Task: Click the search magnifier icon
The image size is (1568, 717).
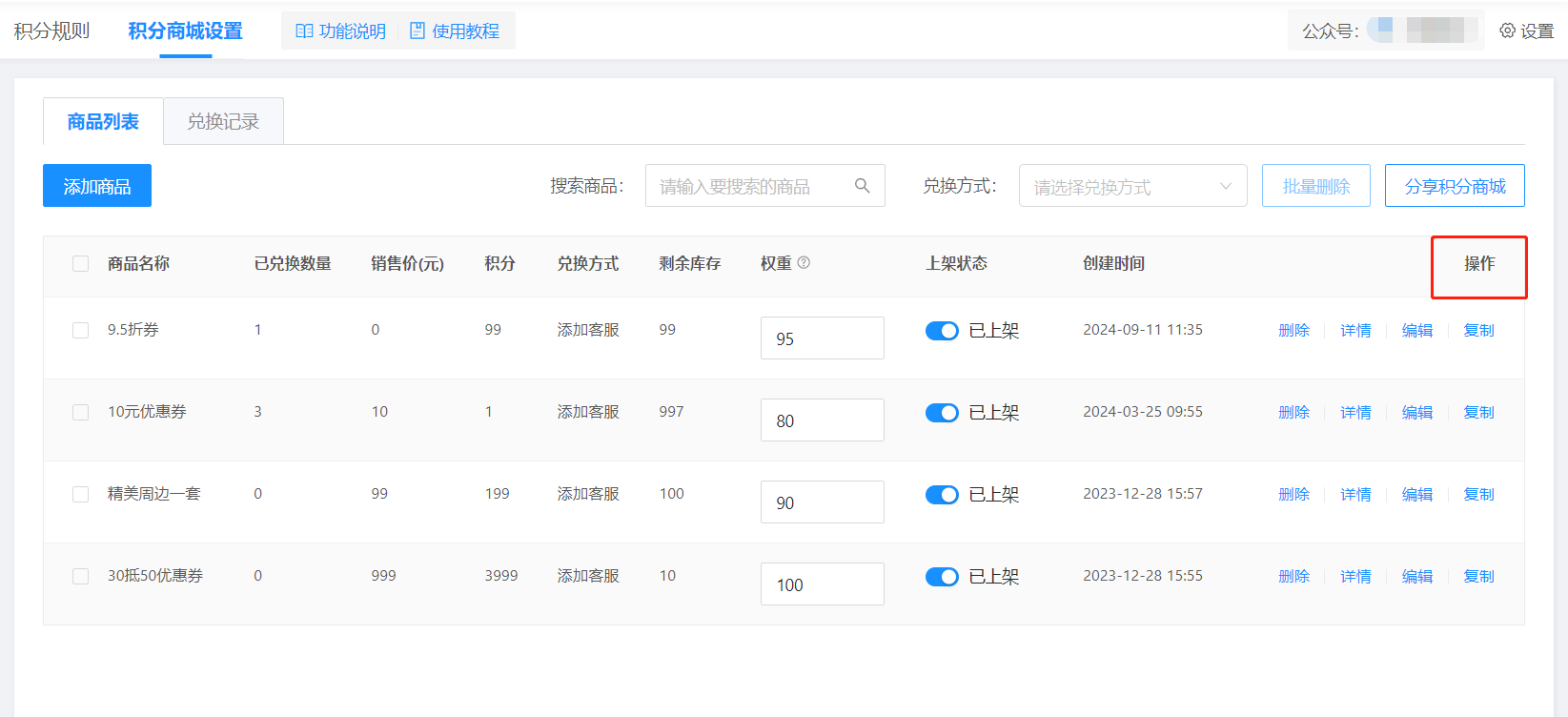Action: [x=862, y=186]
